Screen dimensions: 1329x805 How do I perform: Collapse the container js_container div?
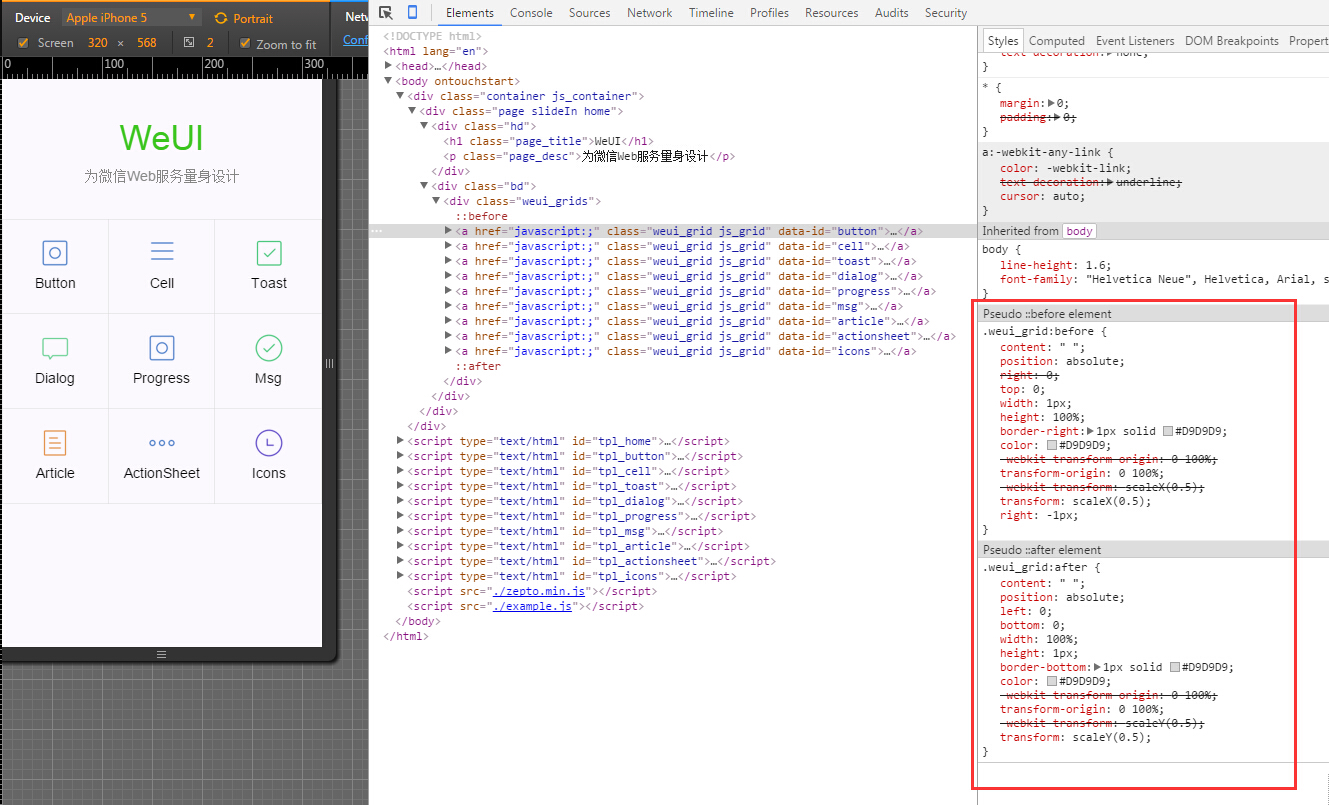tap(401, 96)
